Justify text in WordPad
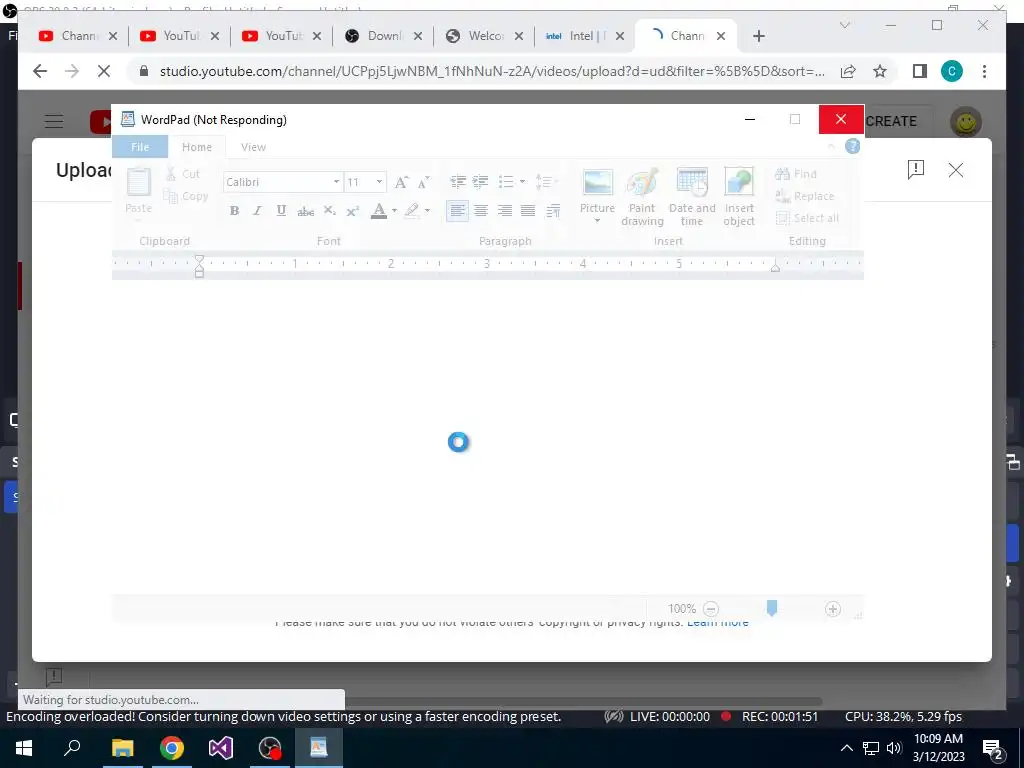Image resolution: width=1024 pixels, height=768 pixels. tap(528, 210)
